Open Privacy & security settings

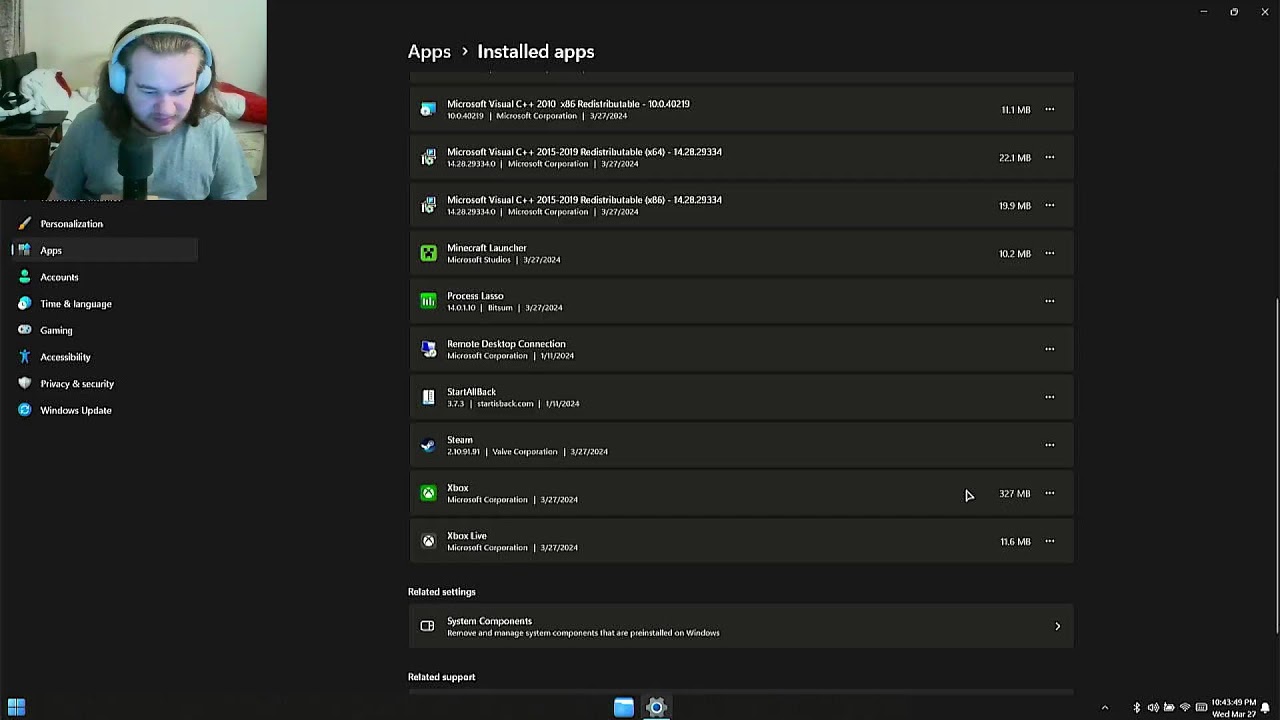pyautogui.click(x=77, y=384)
